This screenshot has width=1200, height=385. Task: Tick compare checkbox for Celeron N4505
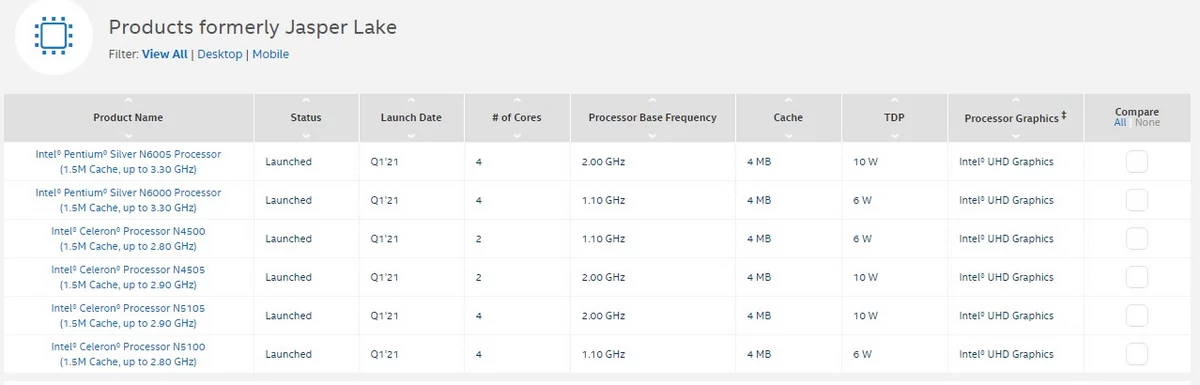(1137, 277)
